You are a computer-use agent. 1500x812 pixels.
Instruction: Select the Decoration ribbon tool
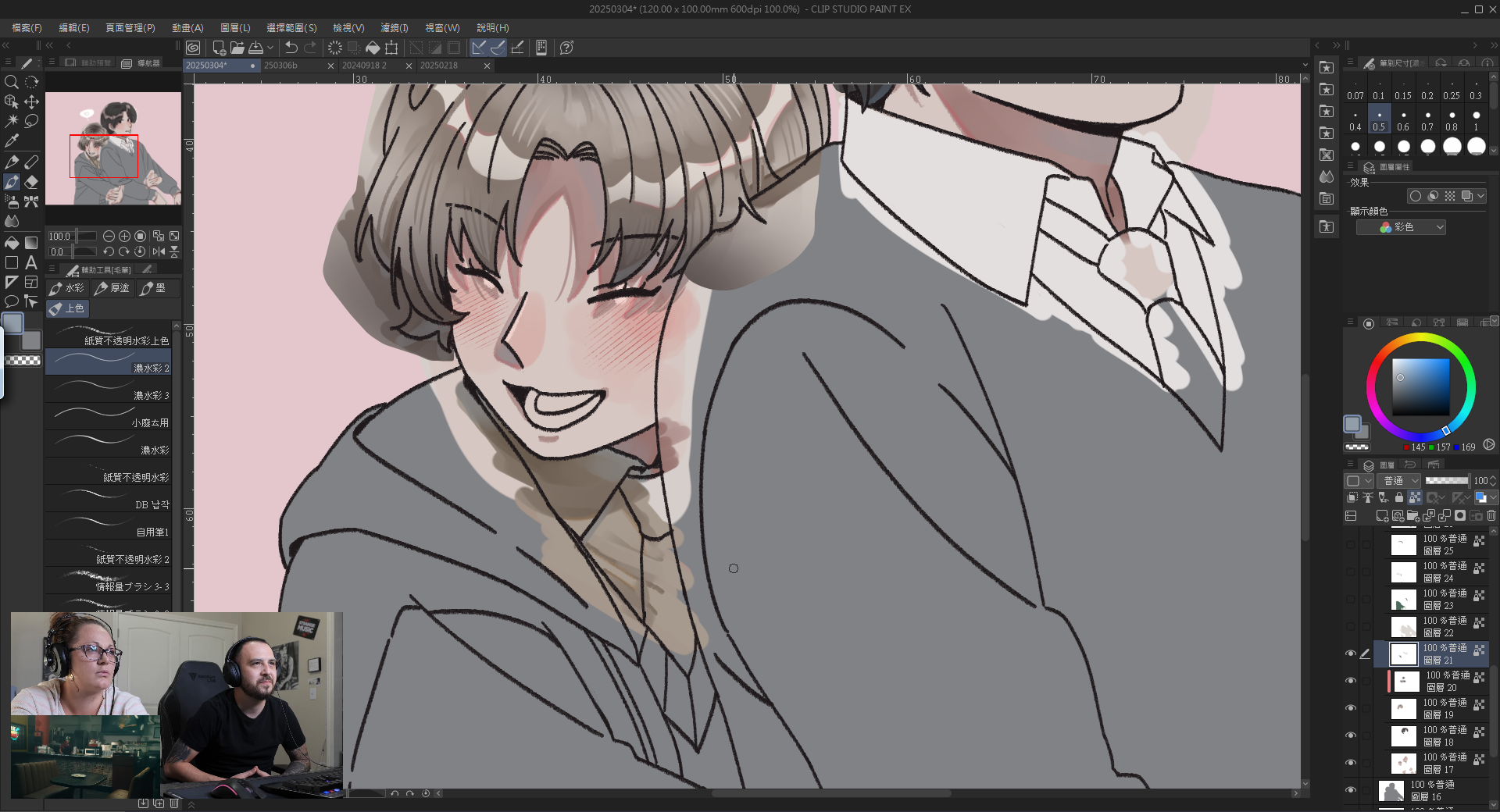pyautogui.click(x=31, y=201)
